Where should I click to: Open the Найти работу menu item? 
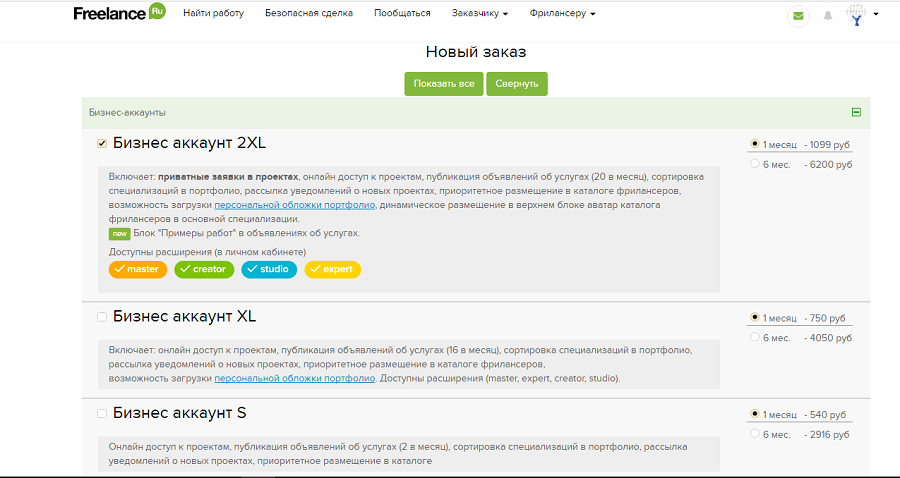click(213, 14)
